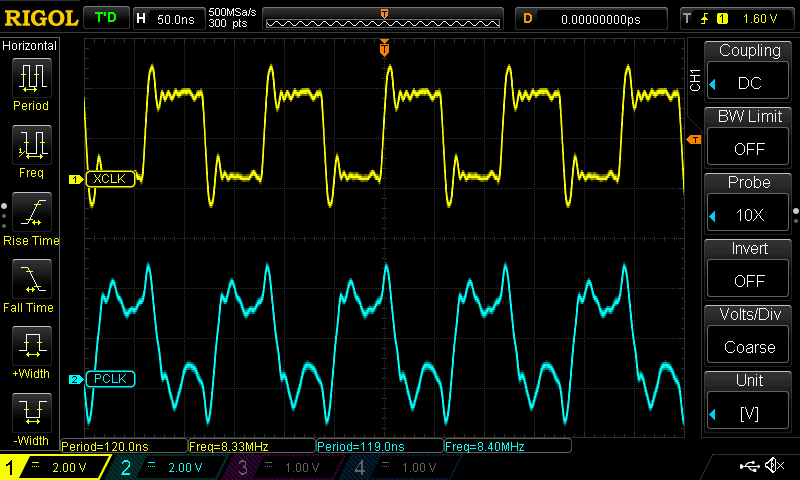Select the +Width measurement icon
This screenshot has height=480, width=800.
tap(32, 346)
